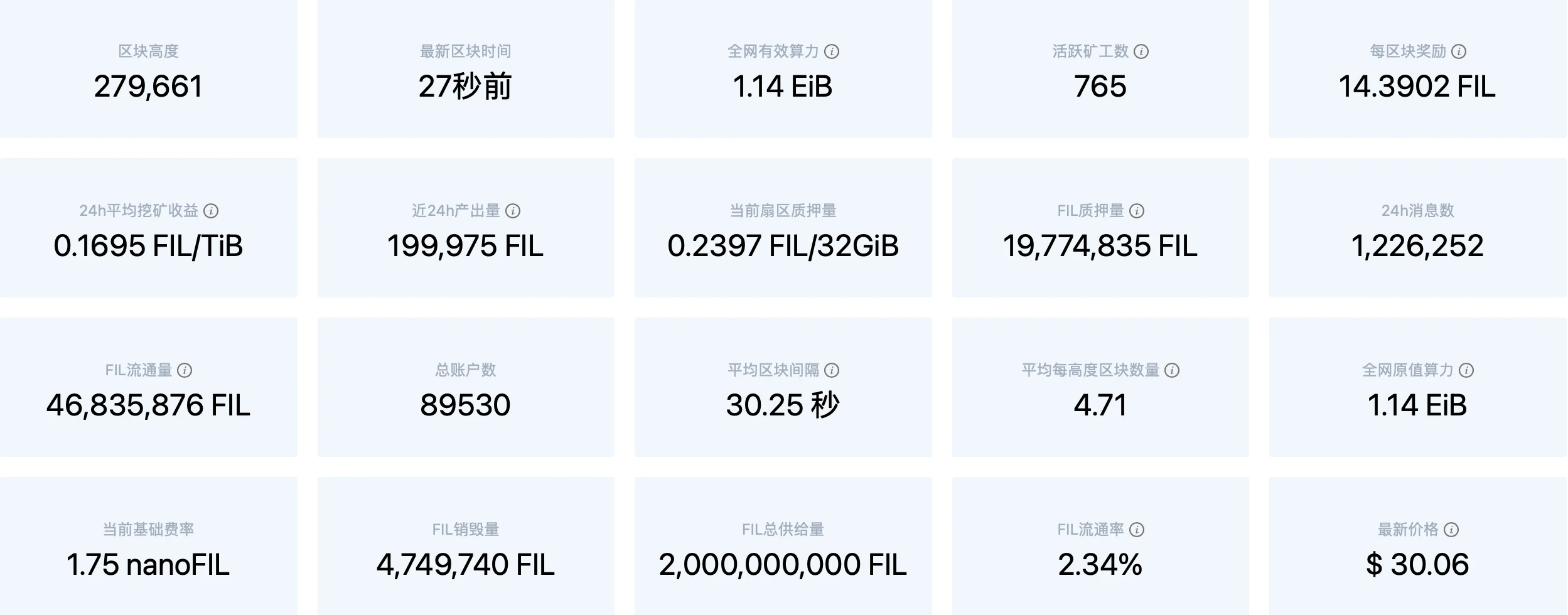
Task: Click info icon beside 平均每高度区块数量
Action: [x=1172, y=370]
